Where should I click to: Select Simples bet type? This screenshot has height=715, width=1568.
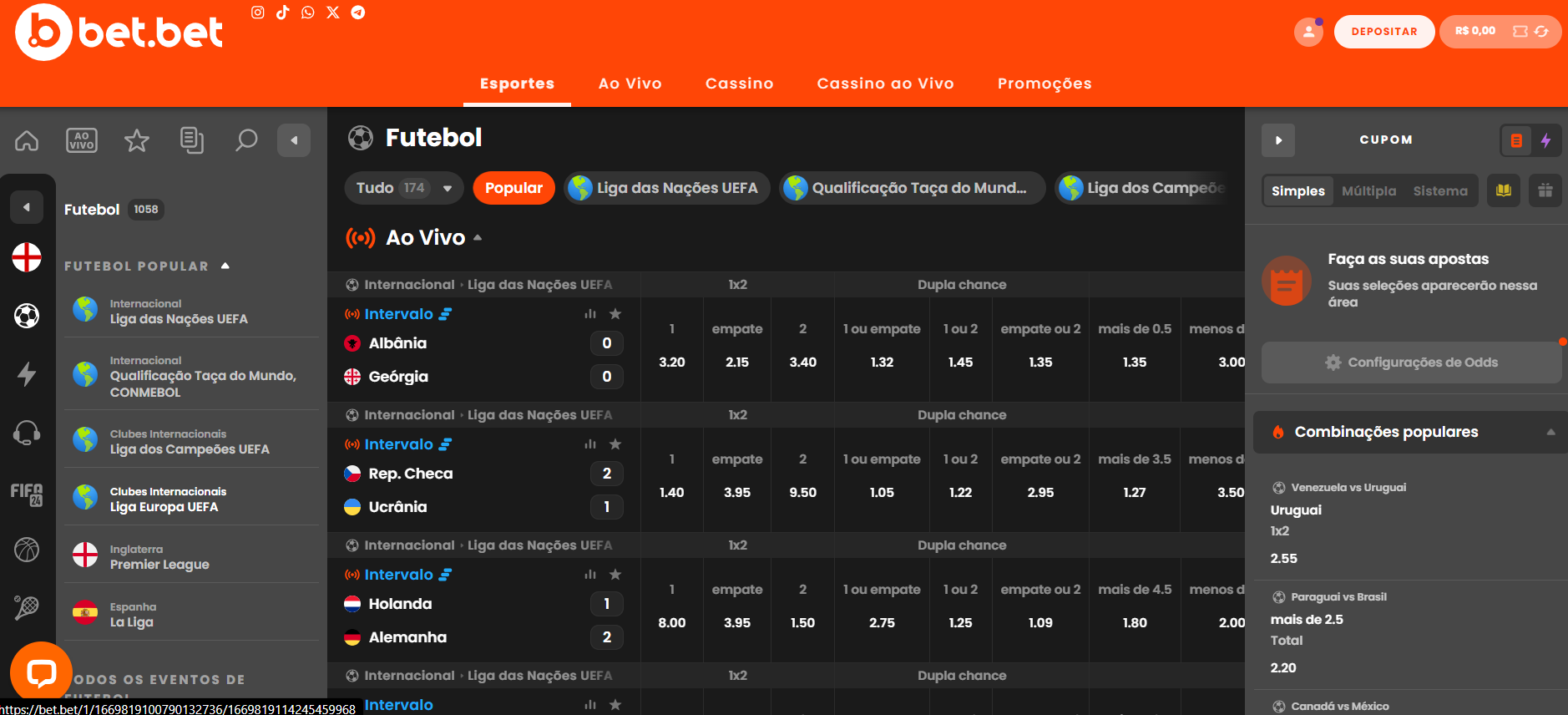pyautogui.click(x=1298, y=190)
